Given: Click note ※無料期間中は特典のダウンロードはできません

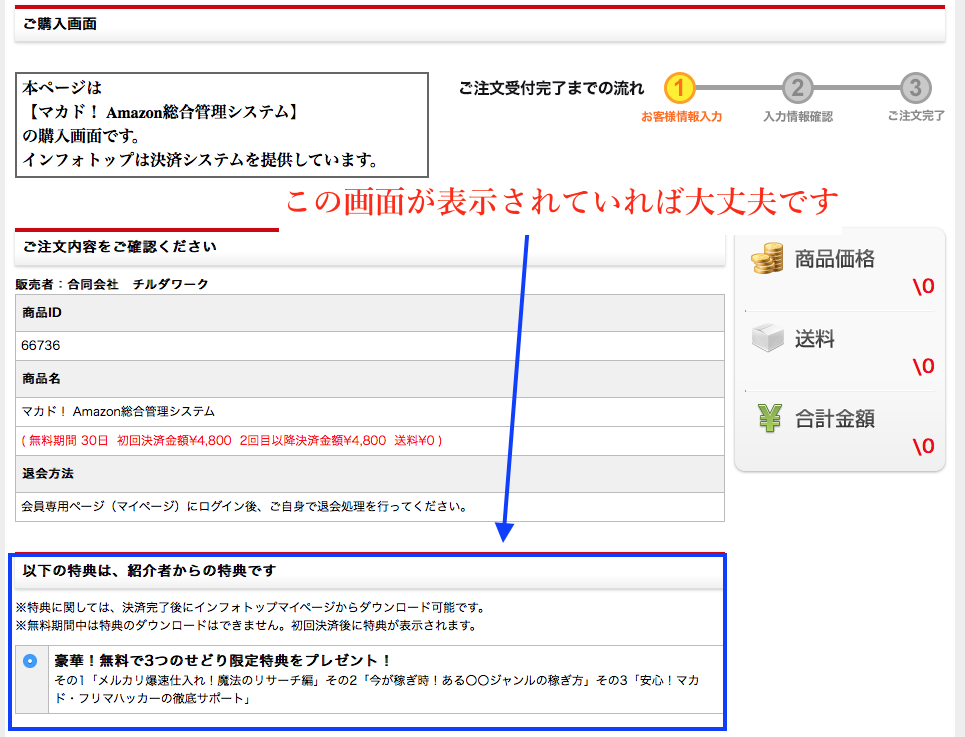Looking at the screenshot, I should click(x=246, y=626).
